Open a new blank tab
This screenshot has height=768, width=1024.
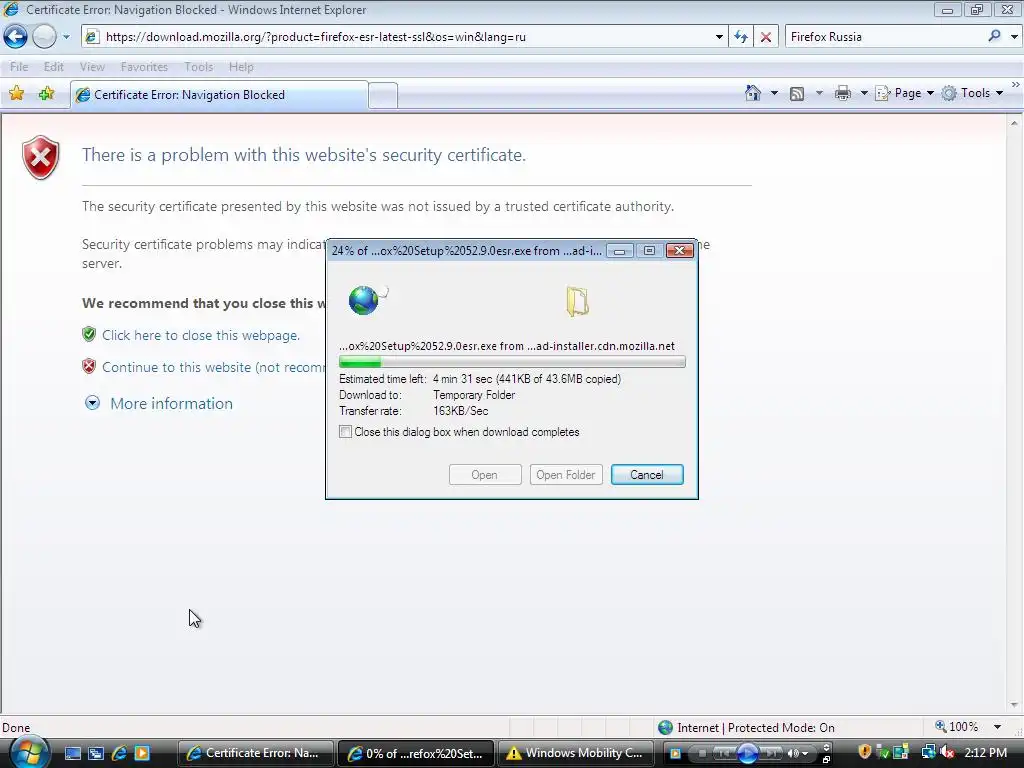pyautogui.click(x=383, y=95)
